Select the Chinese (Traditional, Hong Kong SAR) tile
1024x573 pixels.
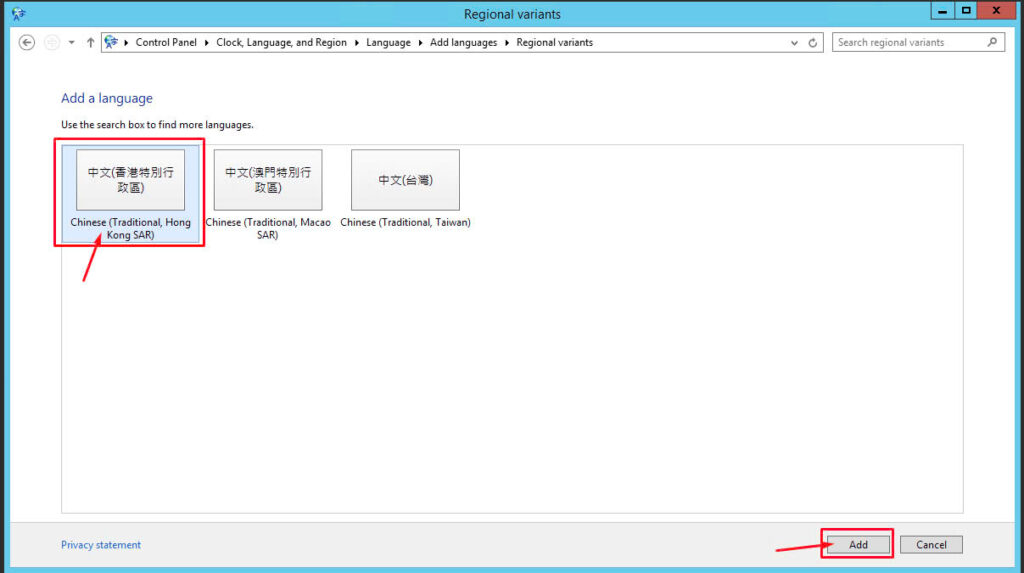(131, 194)
